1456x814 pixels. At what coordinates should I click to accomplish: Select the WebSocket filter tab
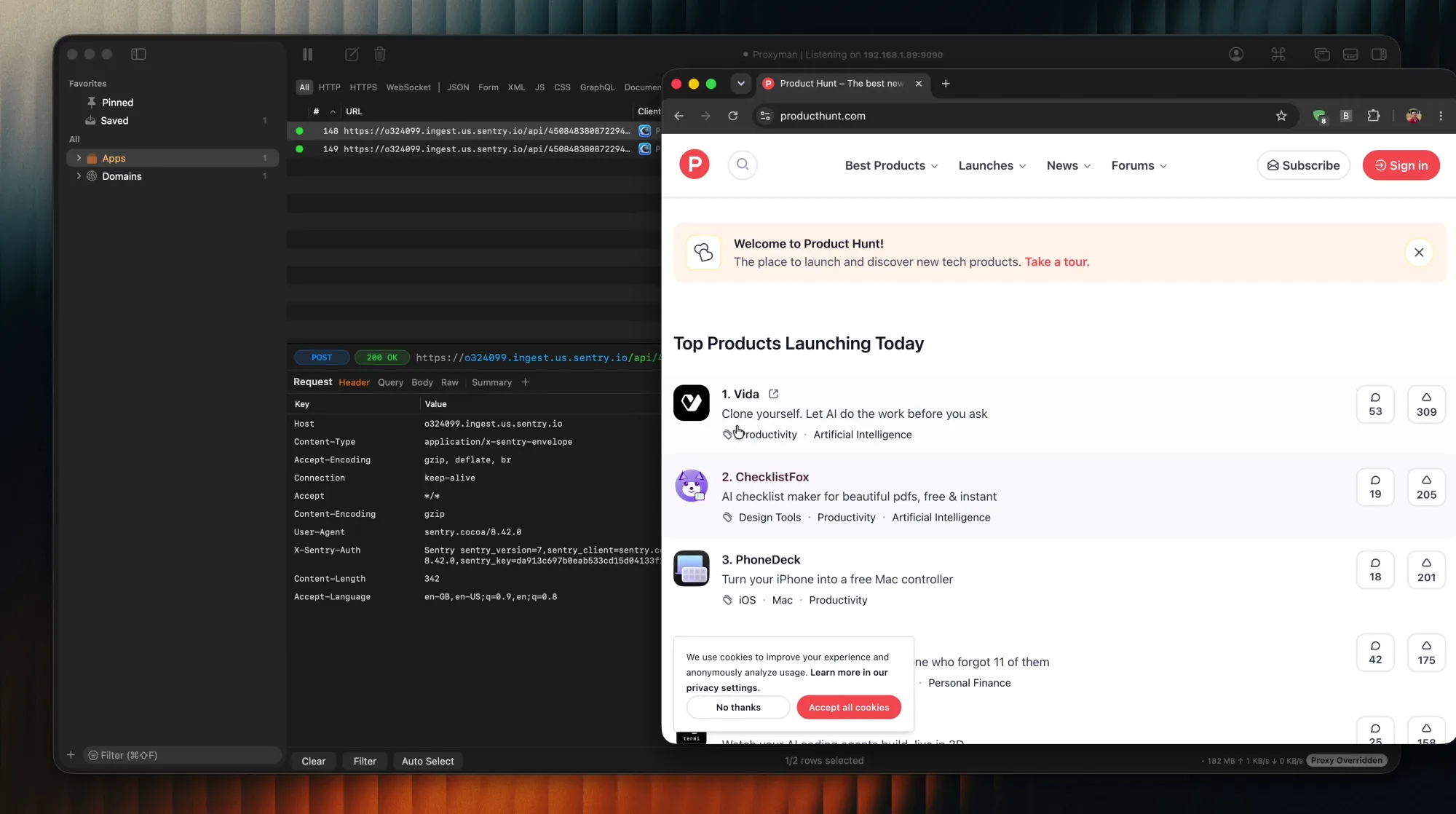point(408,87)
